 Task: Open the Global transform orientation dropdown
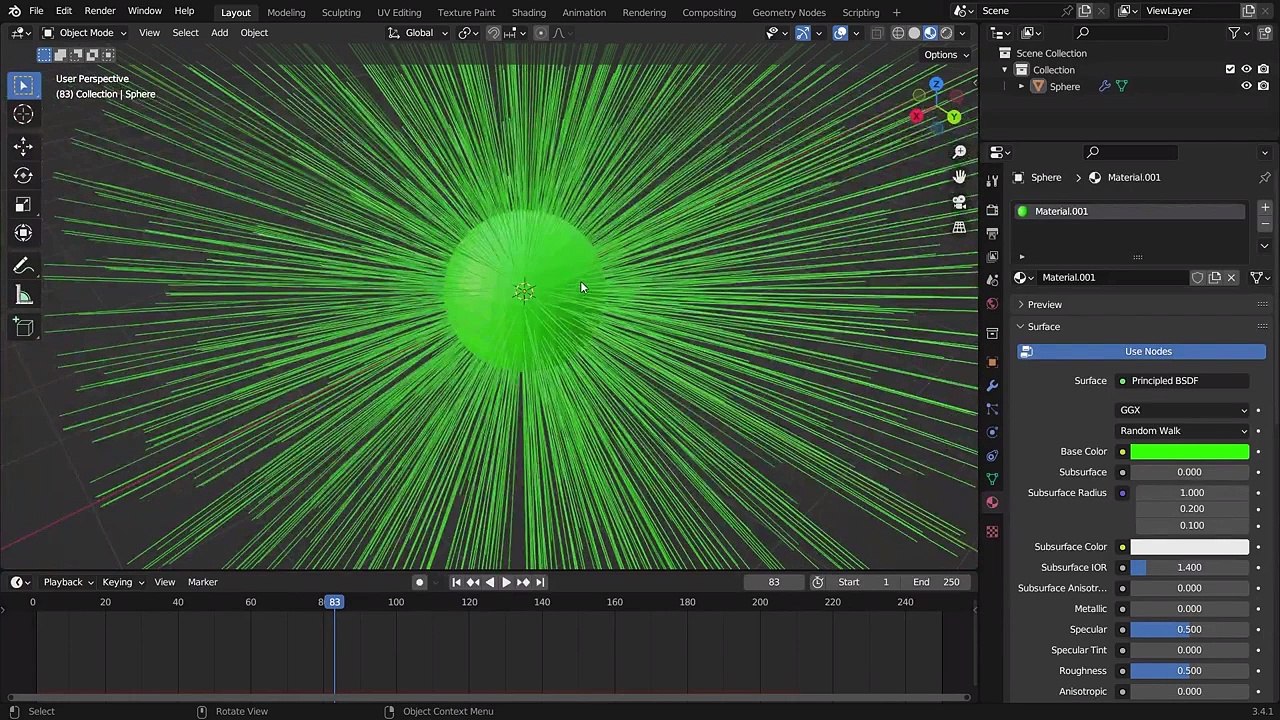click(x=419, y=33)
